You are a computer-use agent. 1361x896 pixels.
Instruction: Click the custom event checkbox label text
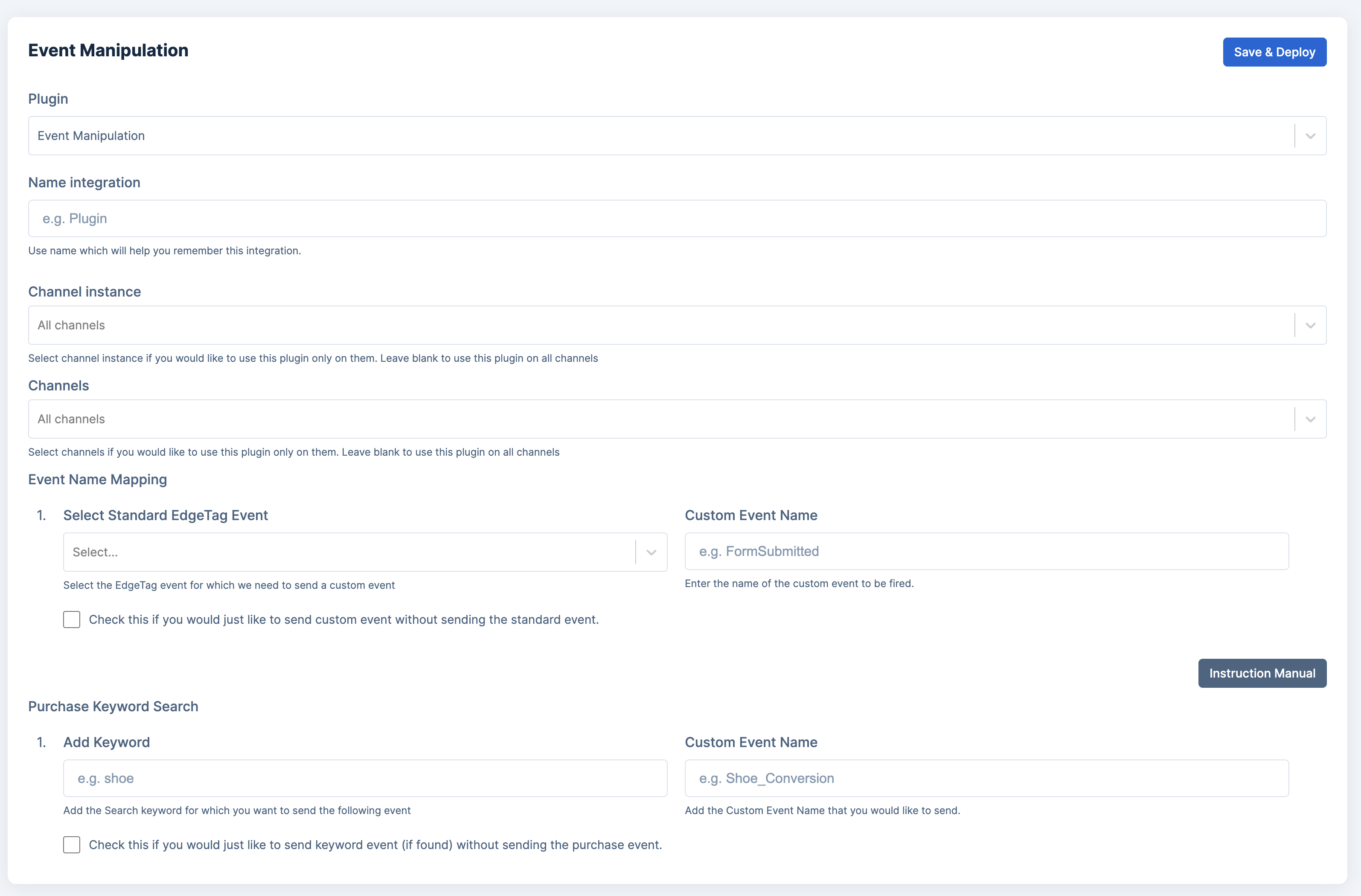point(343,620)
